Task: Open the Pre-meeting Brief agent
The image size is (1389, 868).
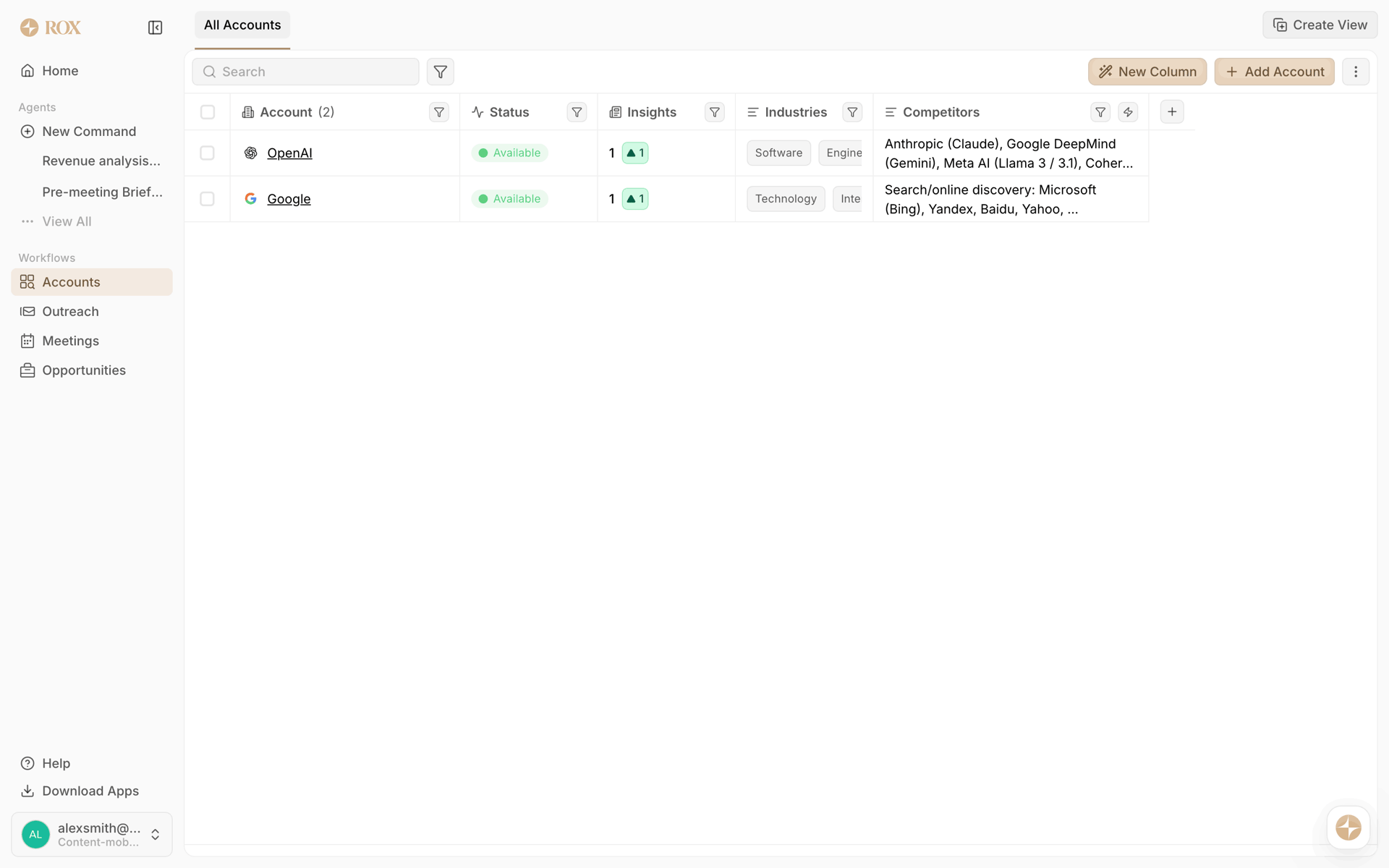Action: pyautogui.click(x=102, y=192)
